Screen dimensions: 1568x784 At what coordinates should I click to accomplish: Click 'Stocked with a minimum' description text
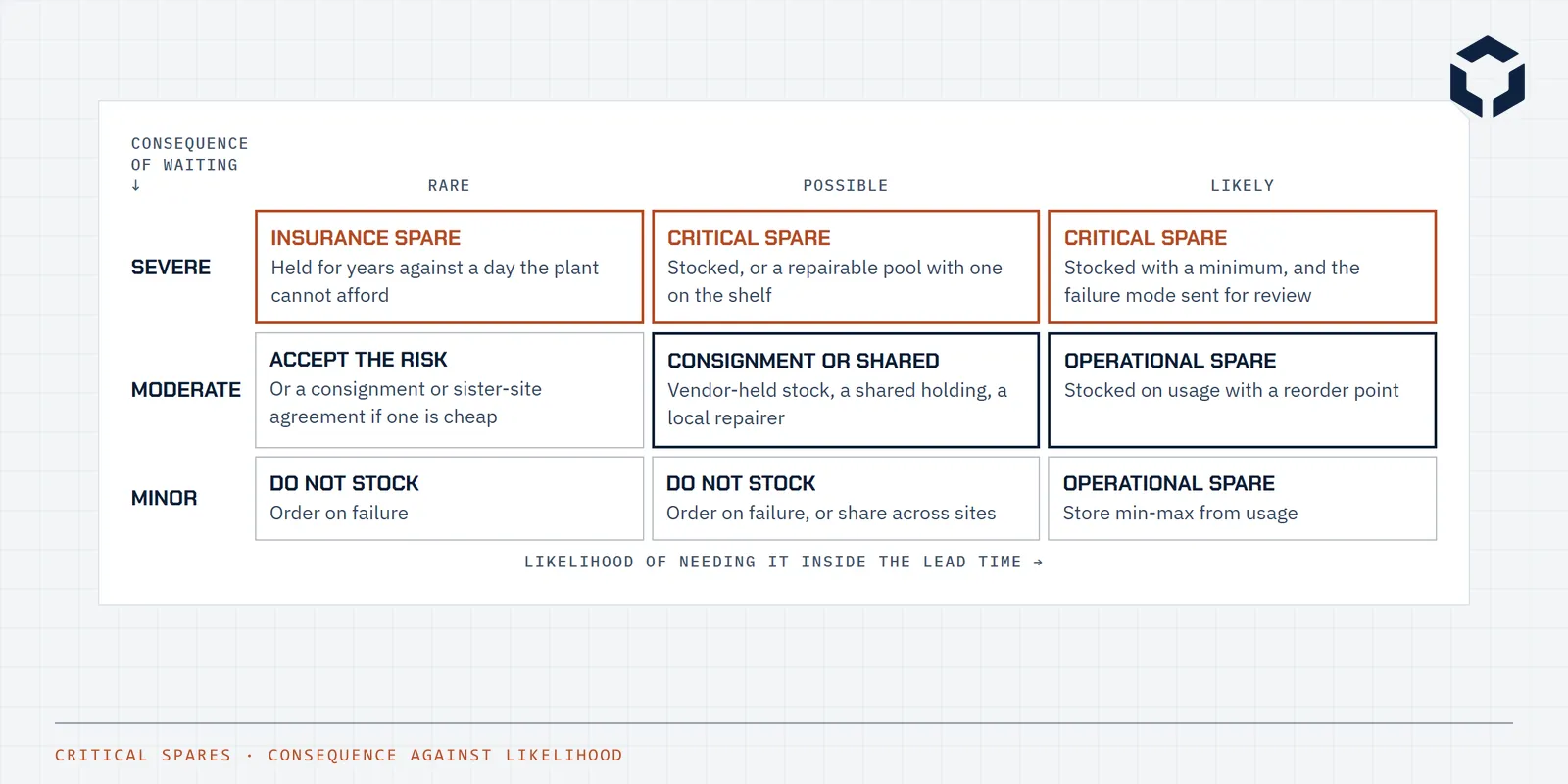(x=1212, y=281)
